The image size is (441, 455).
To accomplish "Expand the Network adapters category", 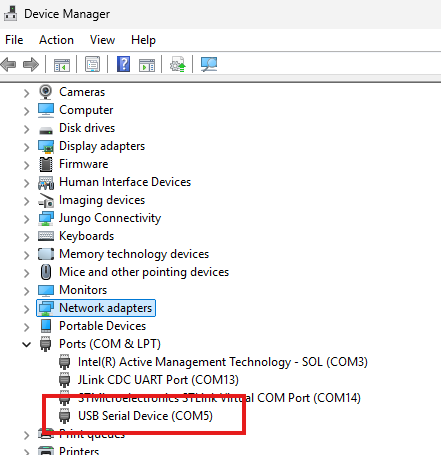I will (x=27, y=309).
